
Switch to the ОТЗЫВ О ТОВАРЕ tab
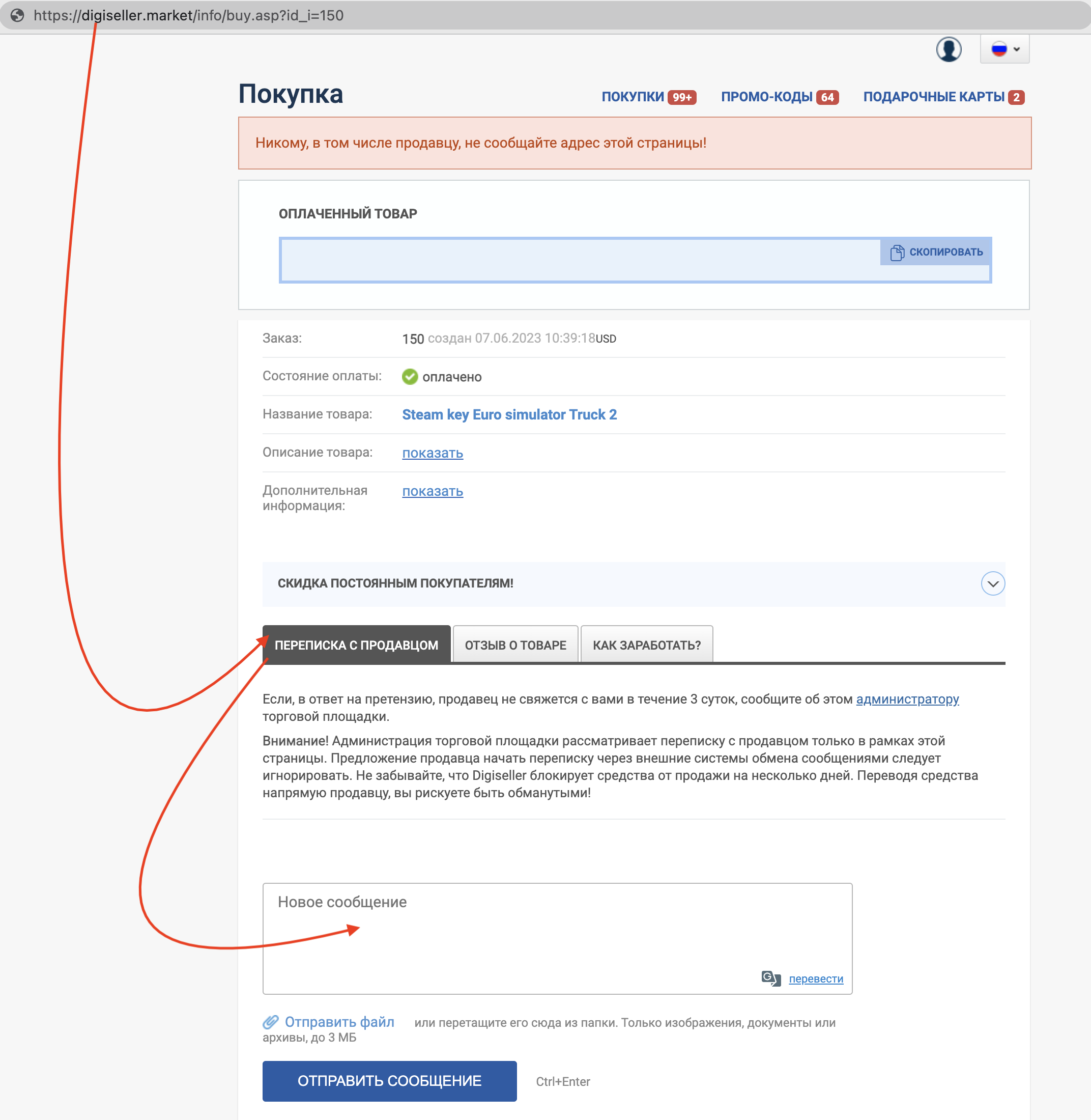pos(515,645)
